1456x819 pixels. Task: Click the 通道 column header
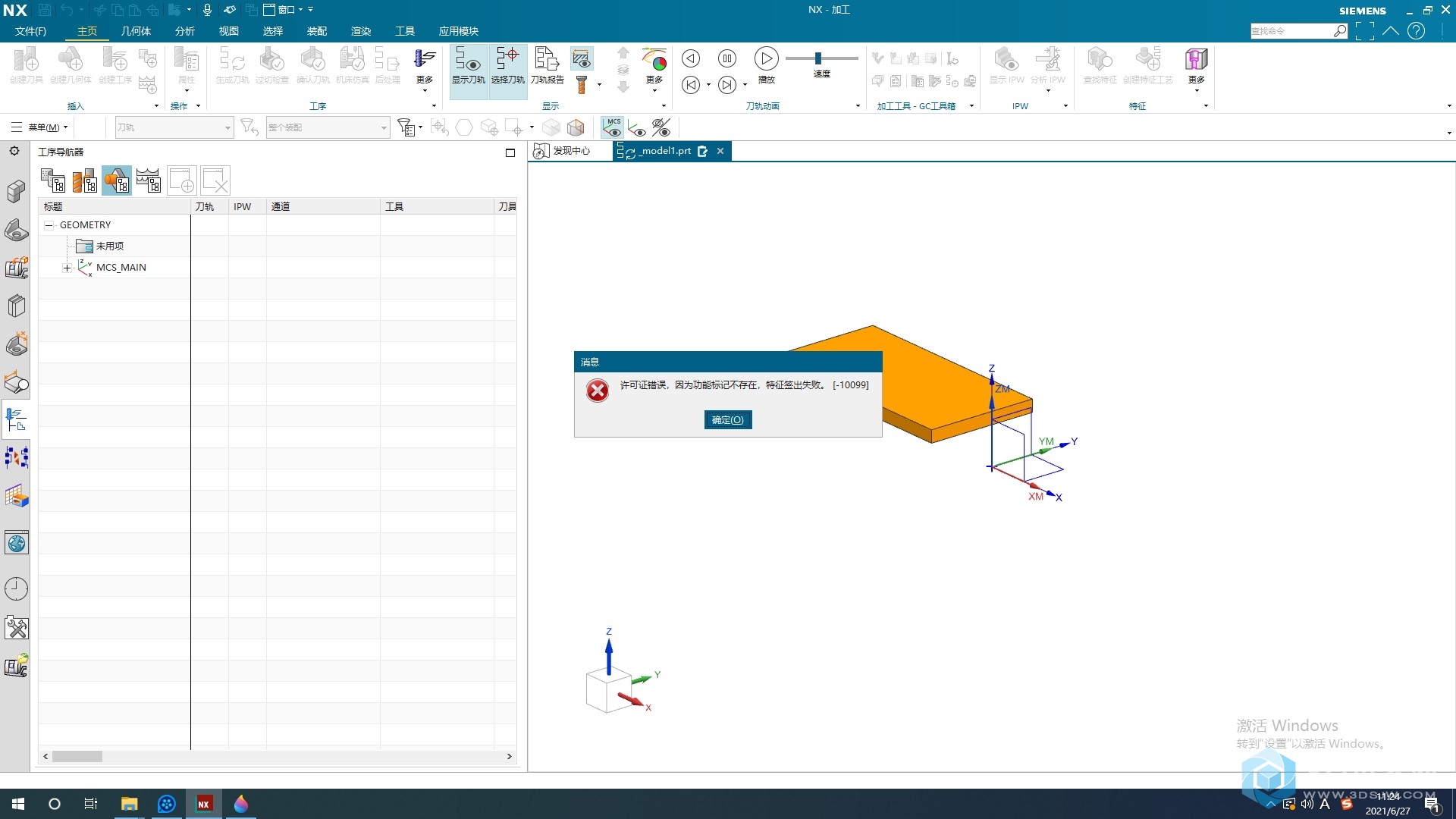[323, 206]
